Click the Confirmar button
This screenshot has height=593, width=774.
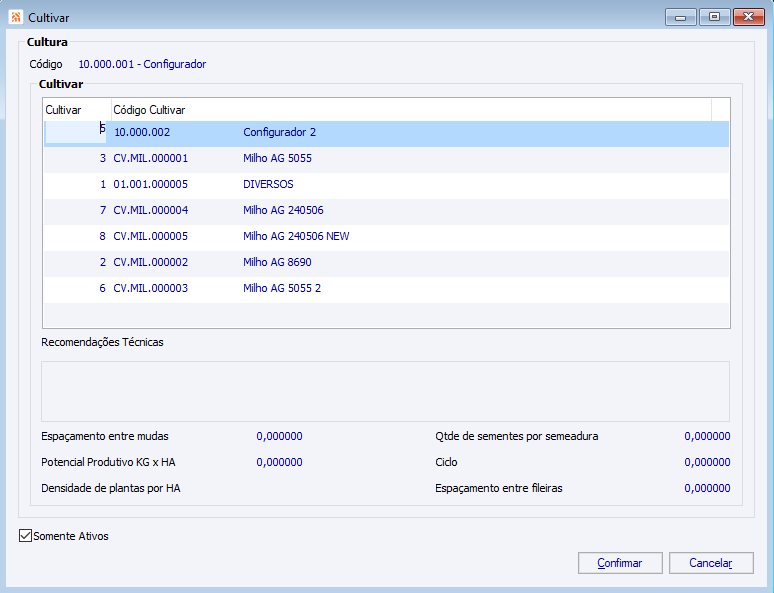pos(620,563)
